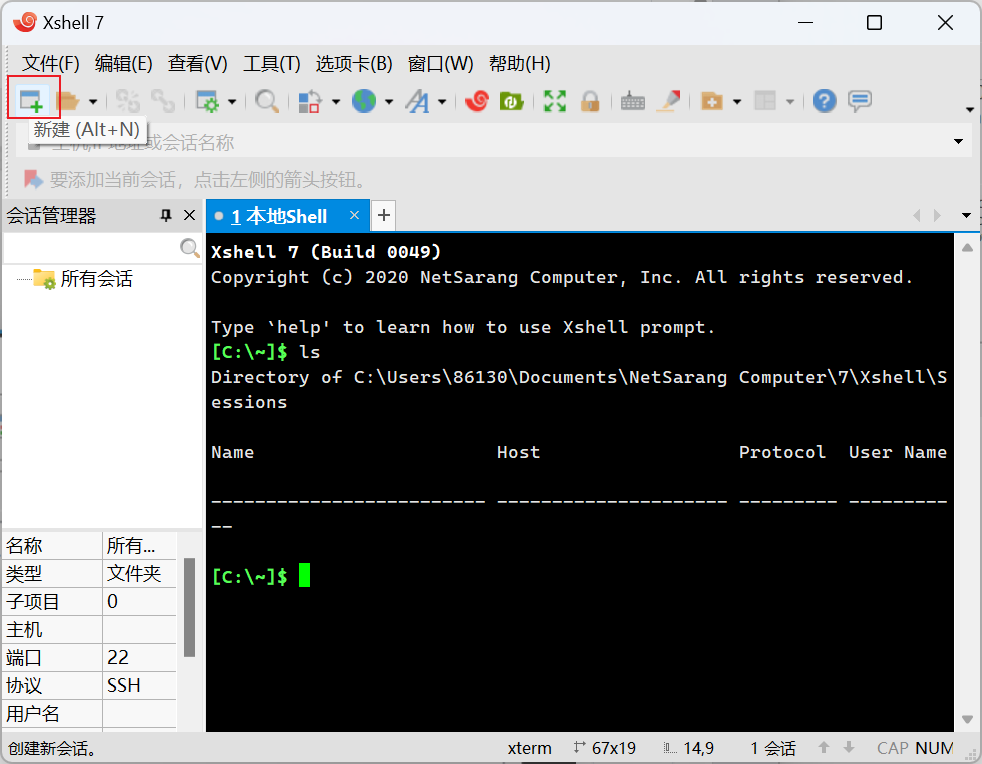The height and width of the screenshot is (764, 982).
Task: Click the session manager search magnifier
Action: [x=189, y=248]
